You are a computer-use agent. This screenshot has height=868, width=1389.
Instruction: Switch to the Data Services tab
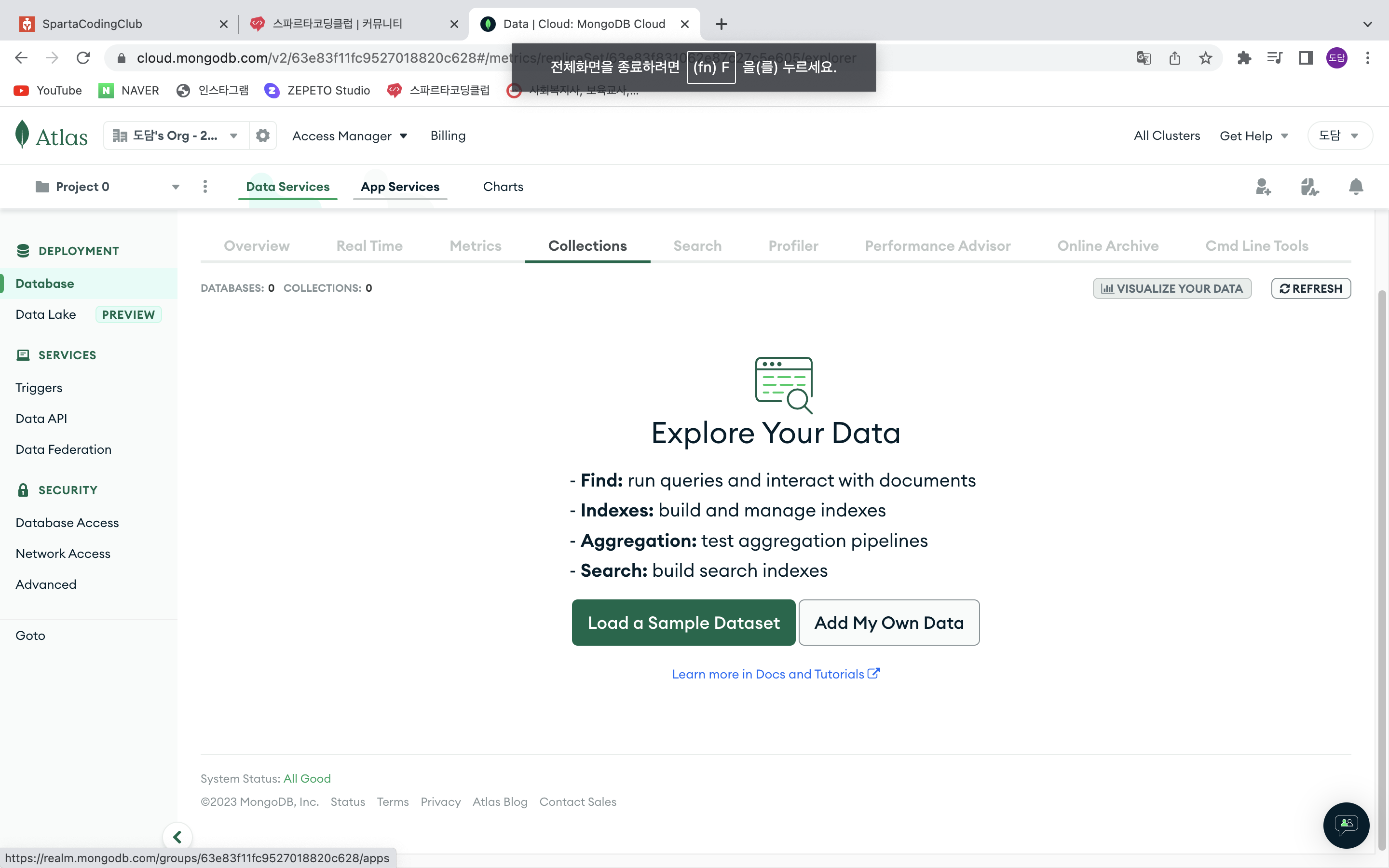287,187
